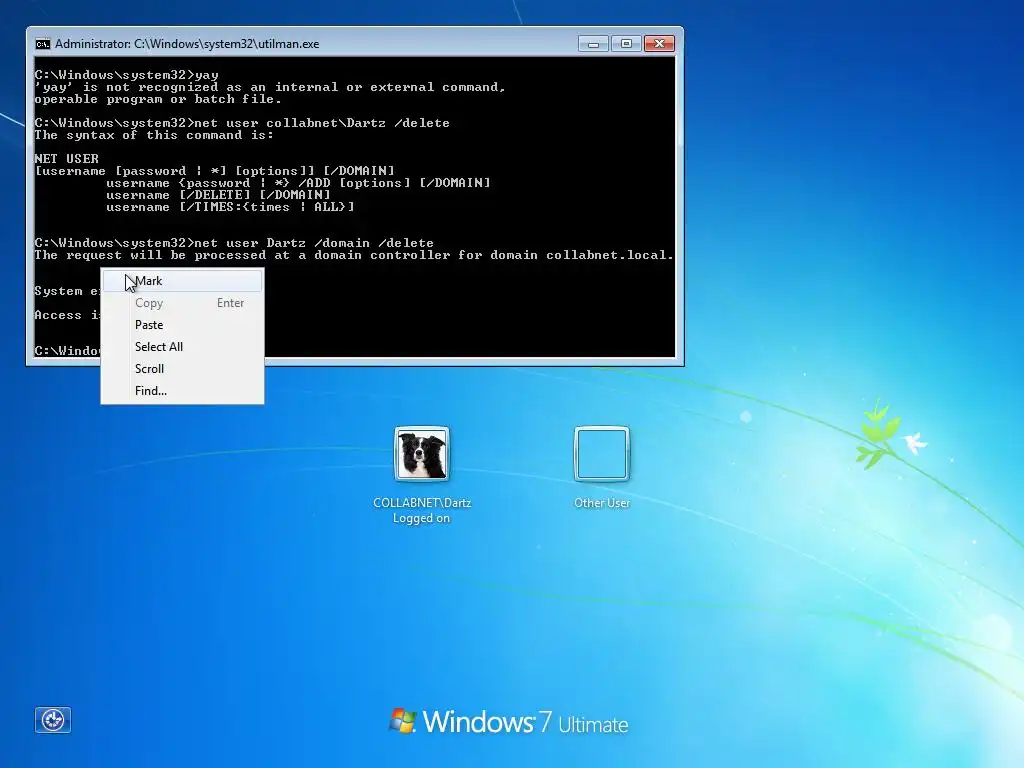
Task: Click the Other User label
Action: [601, 503]
